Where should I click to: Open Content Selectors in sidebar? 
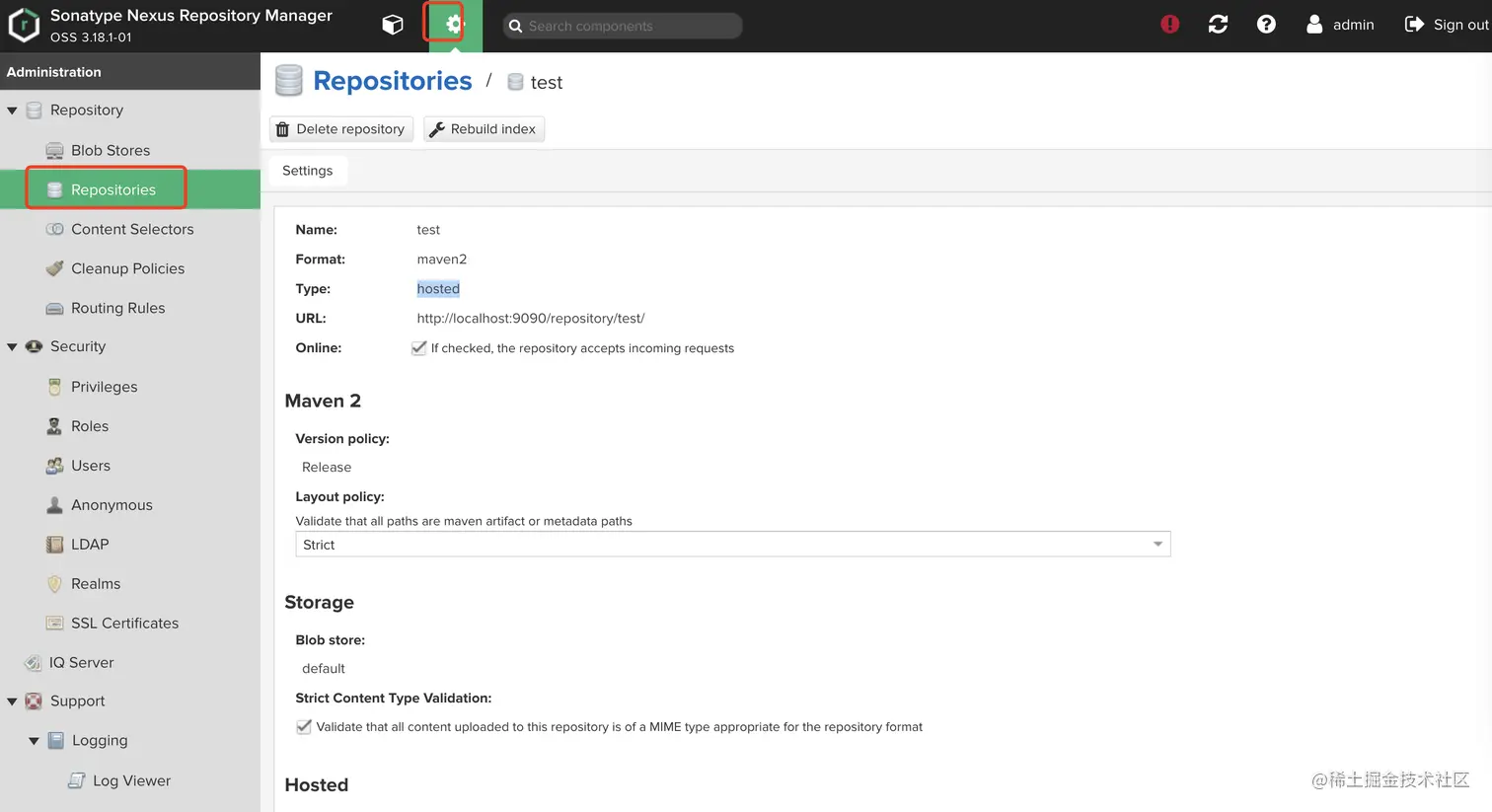pyautogui.click(x=130, y=229)
